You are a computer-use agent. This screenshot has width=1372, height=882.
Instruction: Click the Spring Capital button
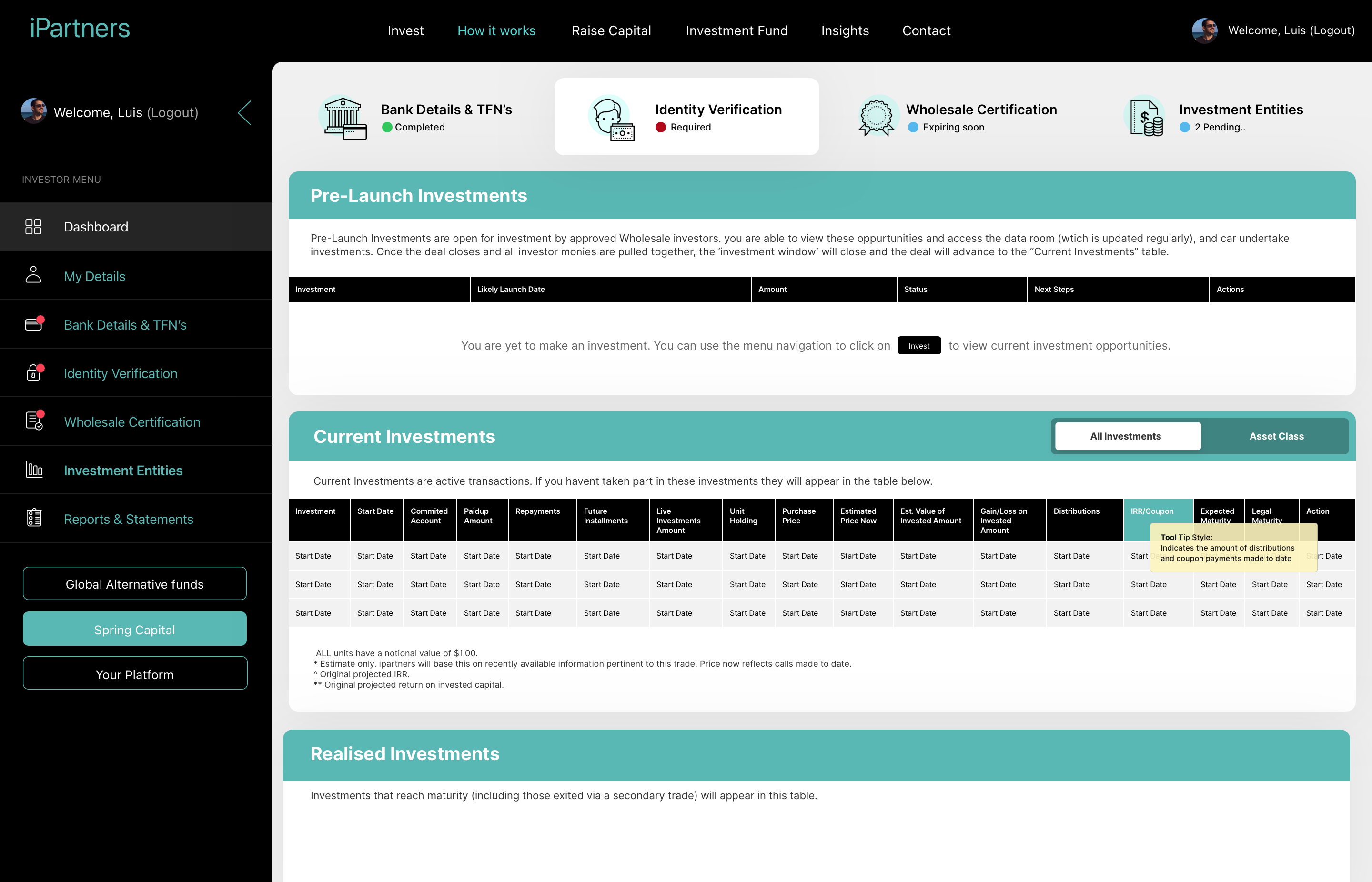pyautogui.click(x=135, y=630)
